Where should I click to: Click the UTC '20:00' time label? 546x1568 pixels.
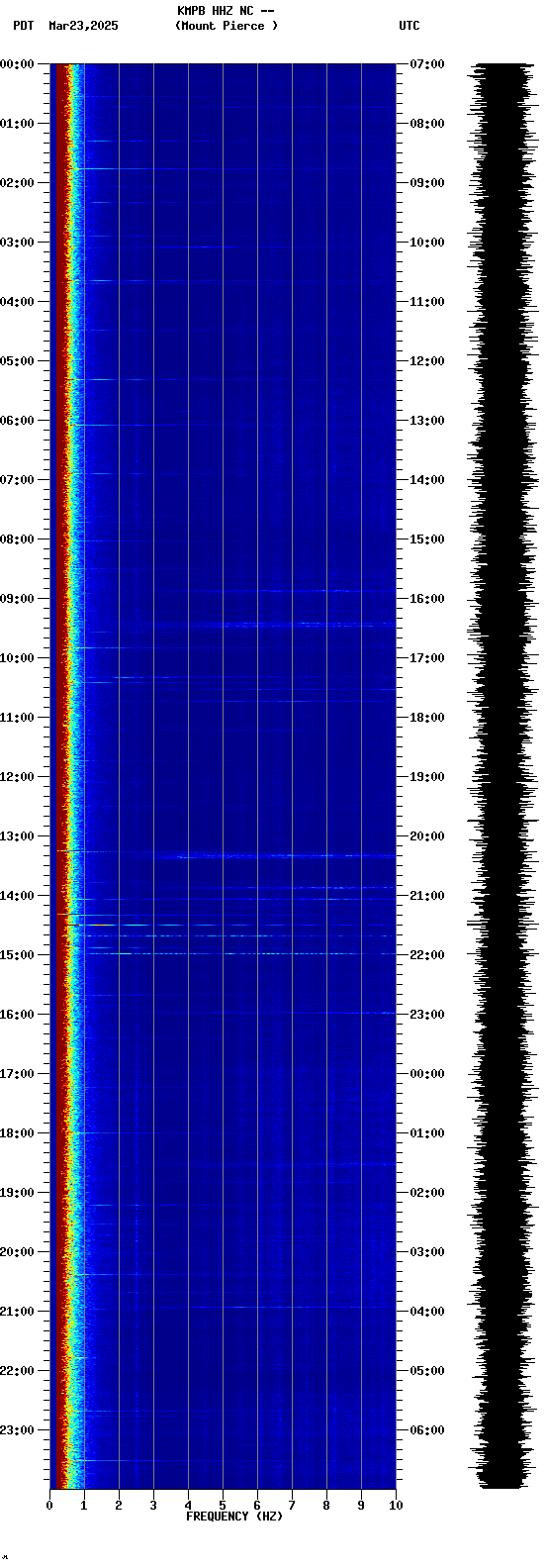point(427,836)
